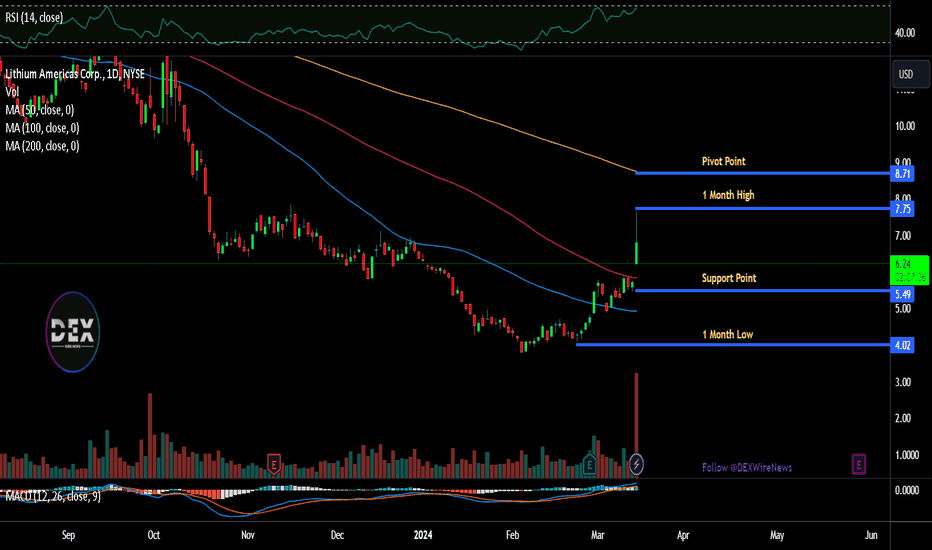The image size is (932, 550).
Task: Click the 10.00 price axis label
Action: [x=905, y=126]
